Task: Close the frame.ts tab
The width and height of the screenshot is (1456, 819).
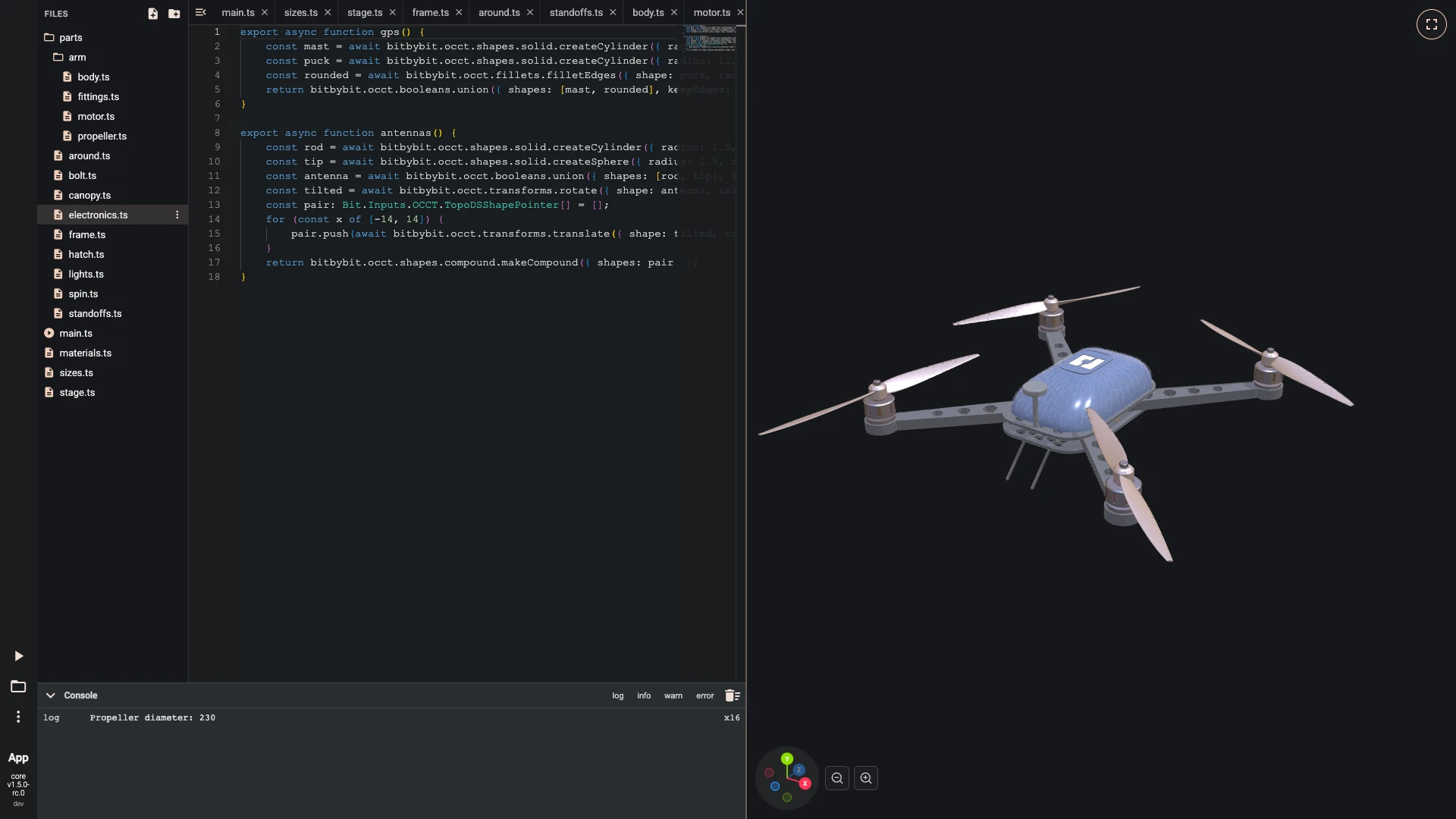Action: pyautogui.click(x=459, y=12)
